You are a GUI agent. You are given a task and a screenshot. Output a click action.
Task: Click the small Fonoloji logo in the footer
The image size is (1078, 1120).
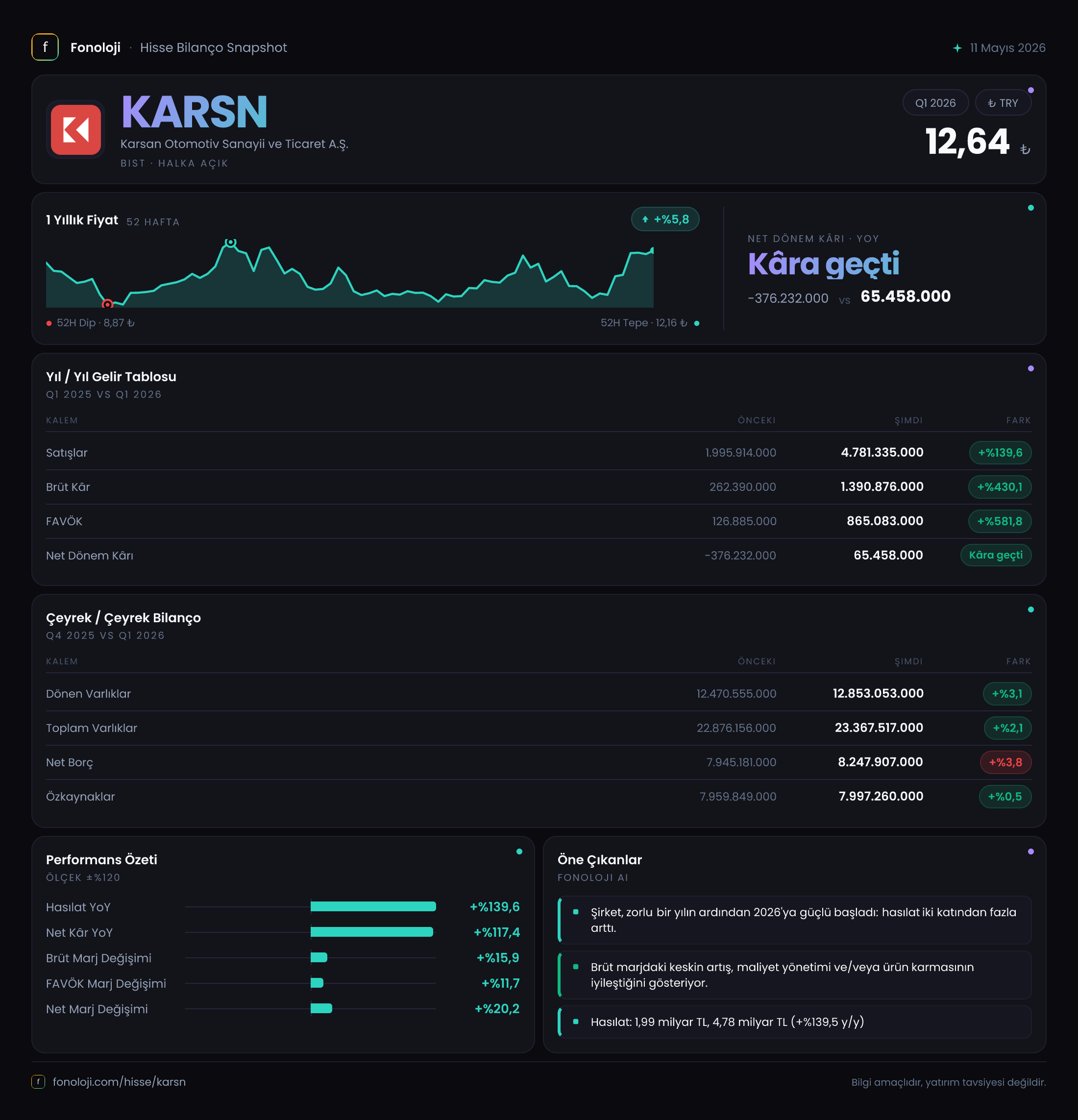38,1082
